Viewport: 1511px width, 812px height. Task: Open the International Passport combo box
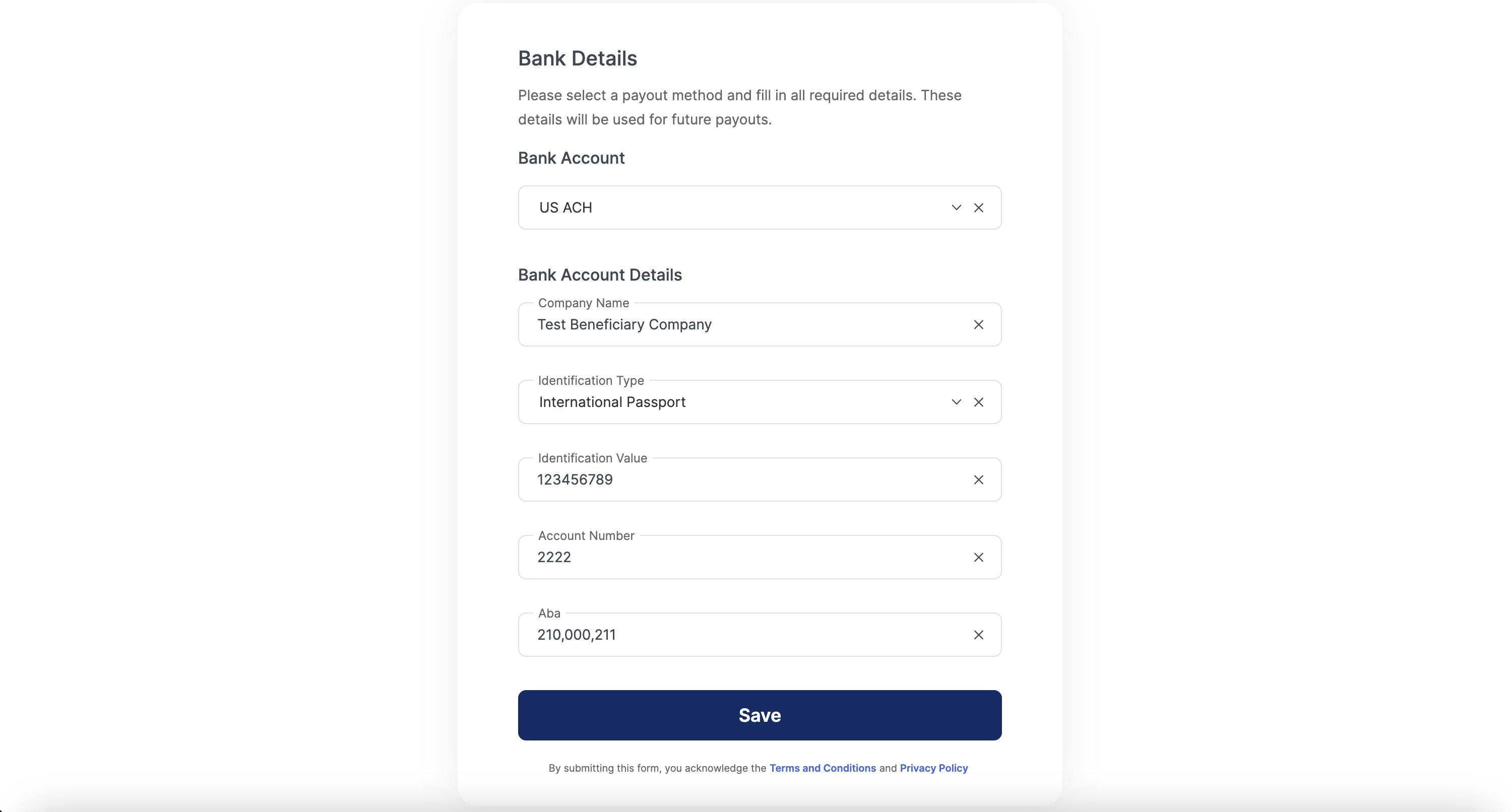(733, 402)
